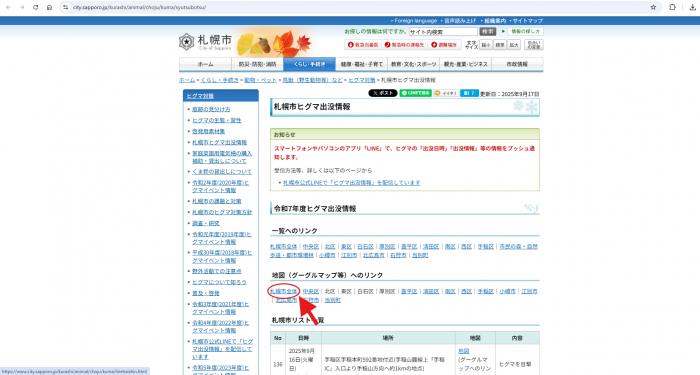Viewport: 700px width, 375px height.
Task: Open 地図 link in table row 136
Action: pyautogui.click(x=463, y=351)
